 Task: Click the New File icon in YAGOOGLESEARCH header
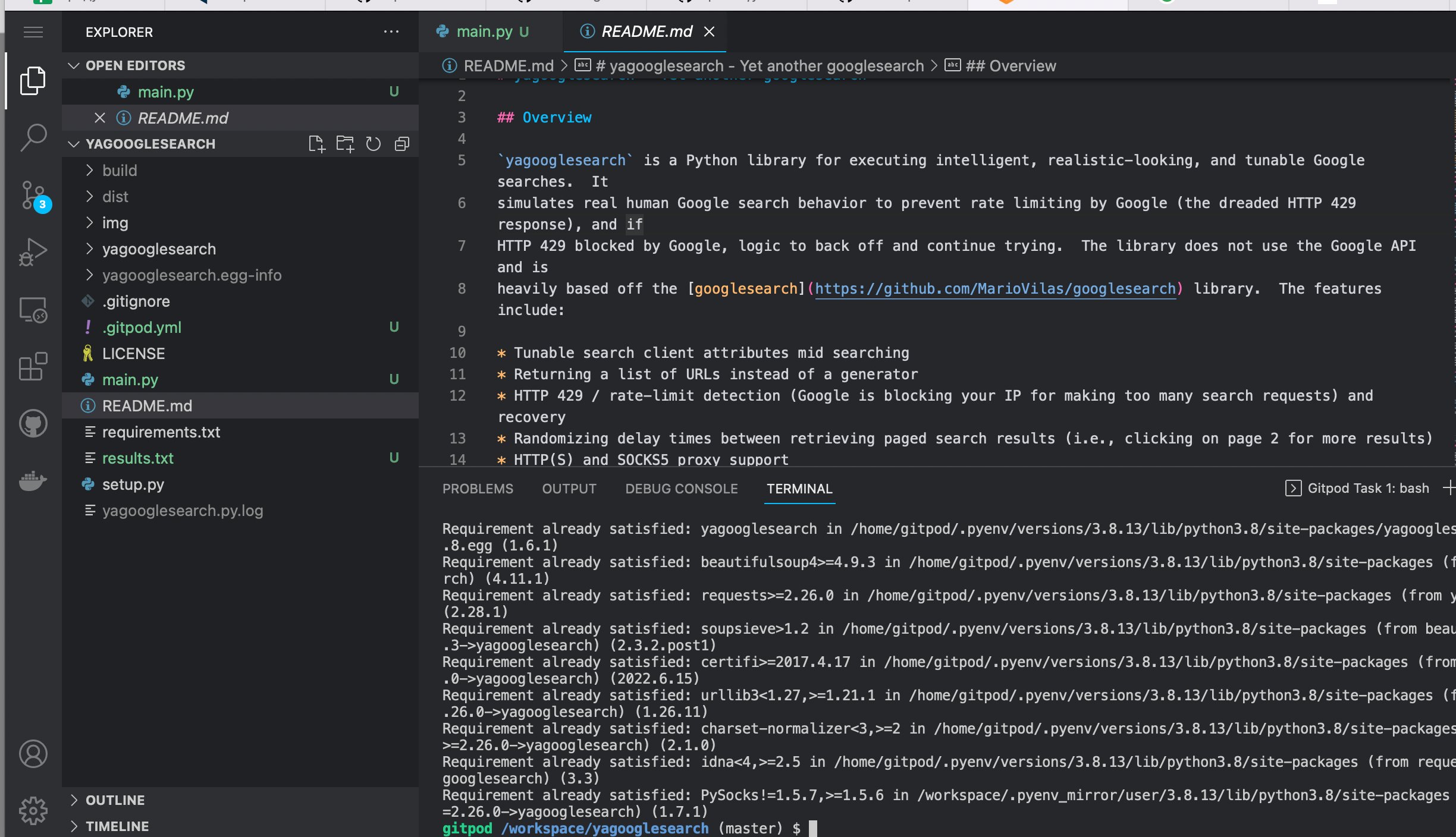pos(316,144)
